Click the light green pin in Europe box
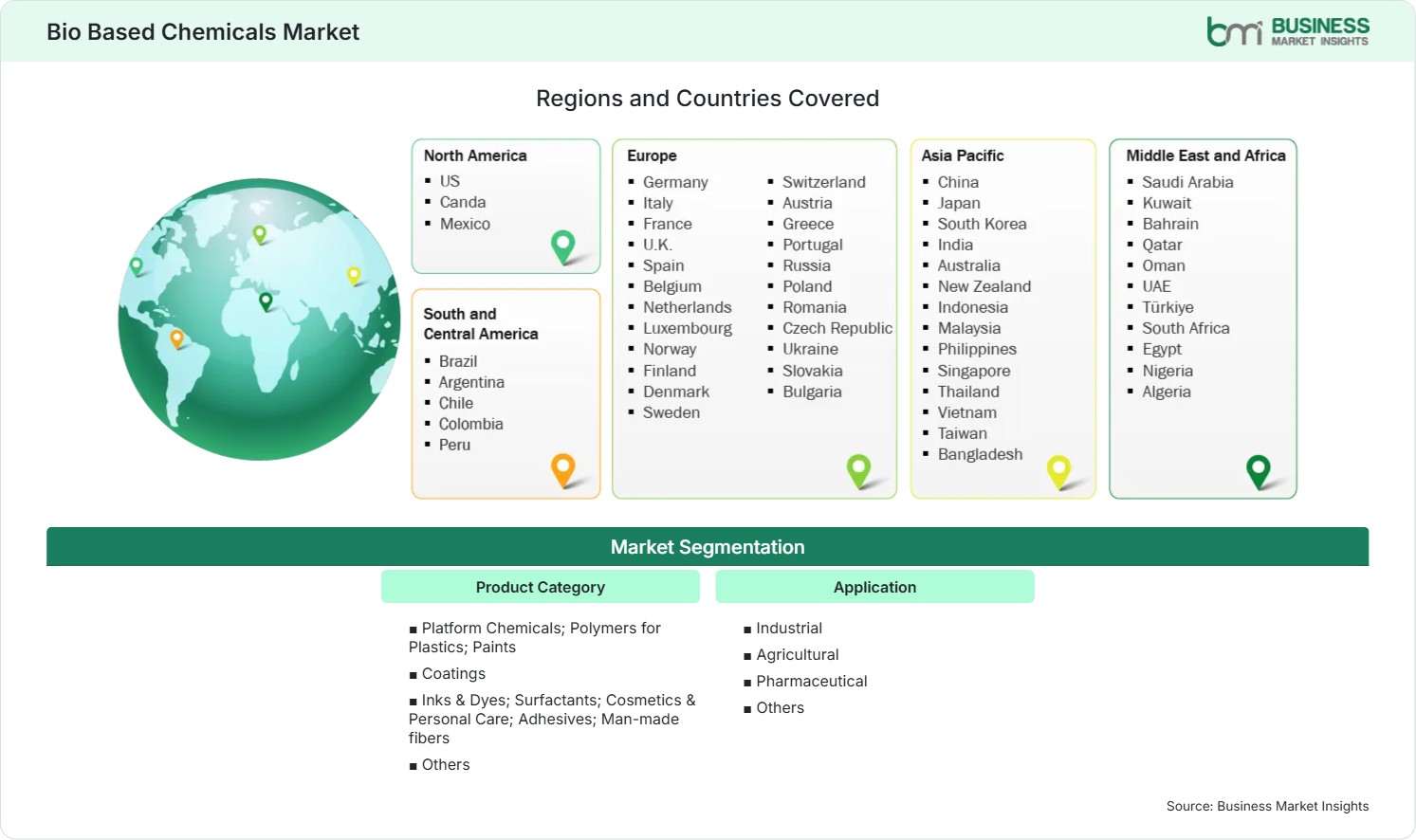The width and height of the screenshot is (1416, 840). point(859,471)
